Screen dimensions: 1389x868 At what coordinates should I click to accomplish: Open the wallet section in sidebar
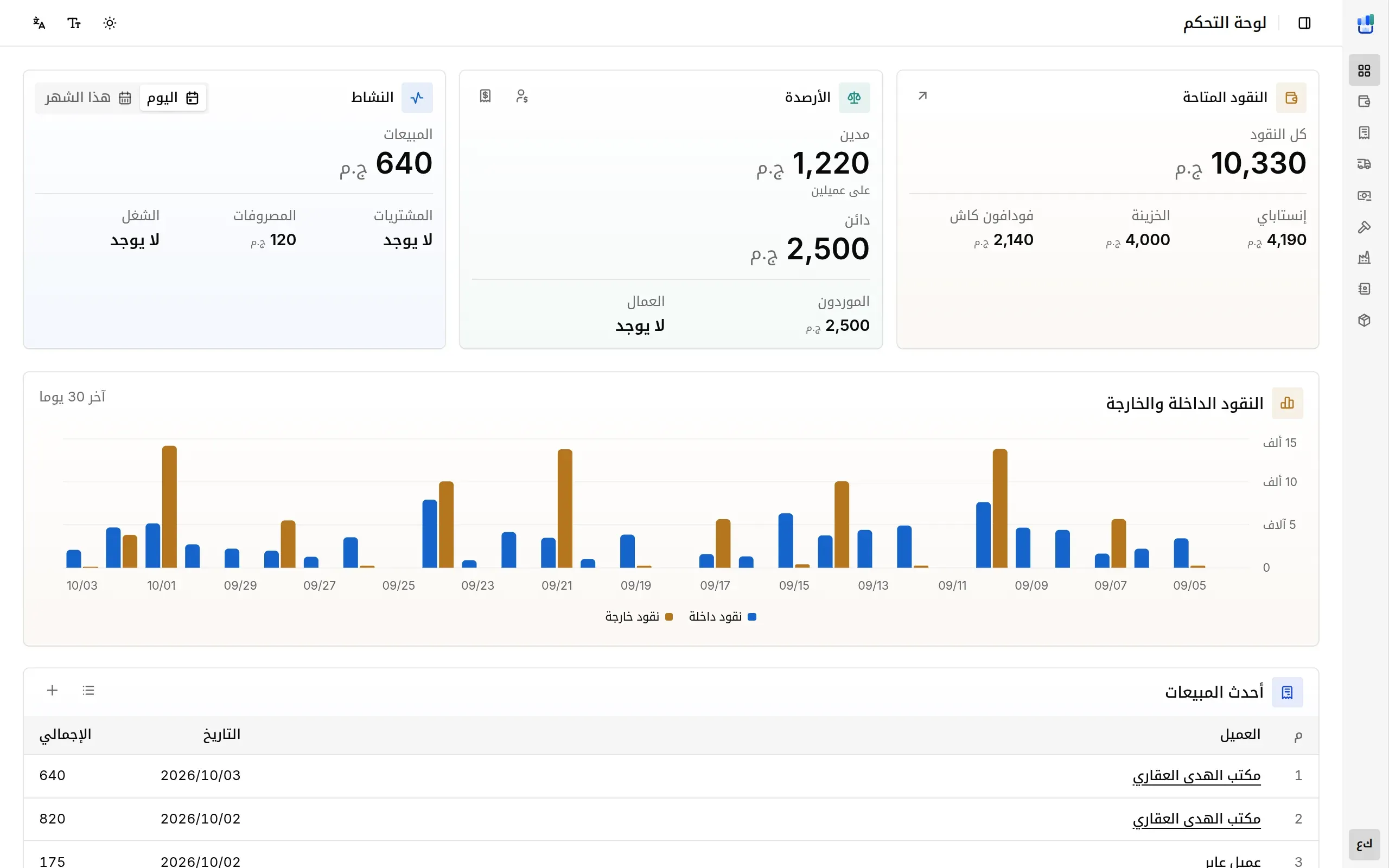pyautogui.click(x=1363, y=101)
